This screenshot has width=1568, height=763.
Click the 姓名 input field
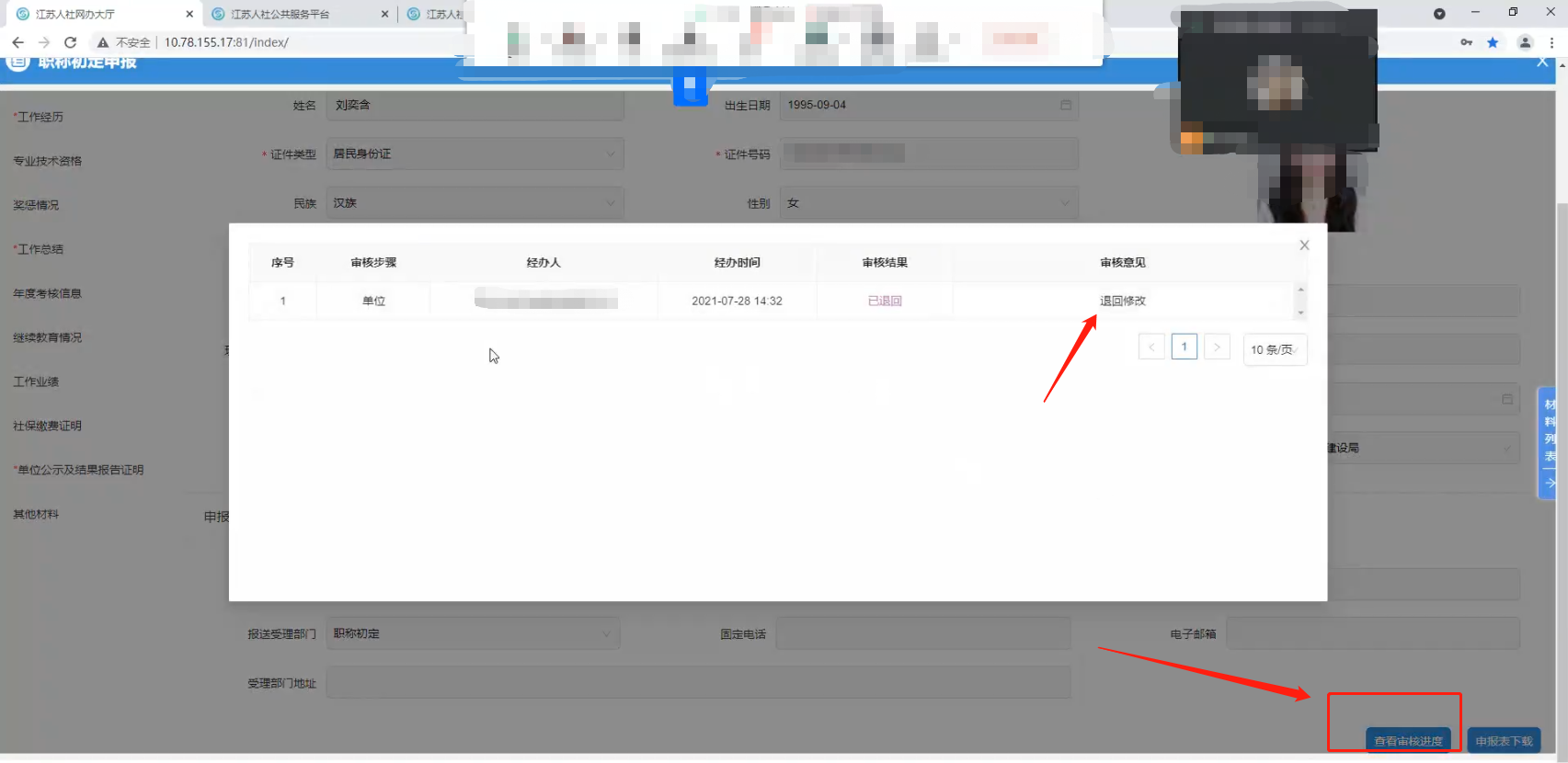tap(475, 105)
